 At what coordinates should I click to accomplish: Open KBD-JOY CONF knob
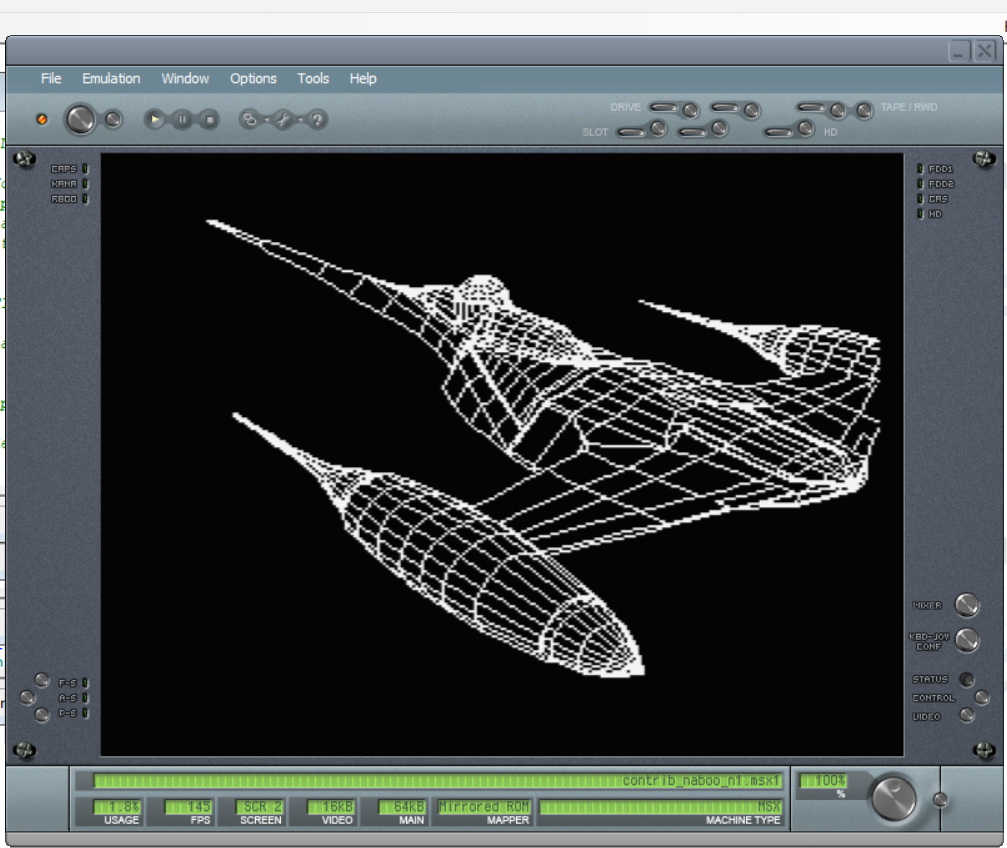click(967, 640)
